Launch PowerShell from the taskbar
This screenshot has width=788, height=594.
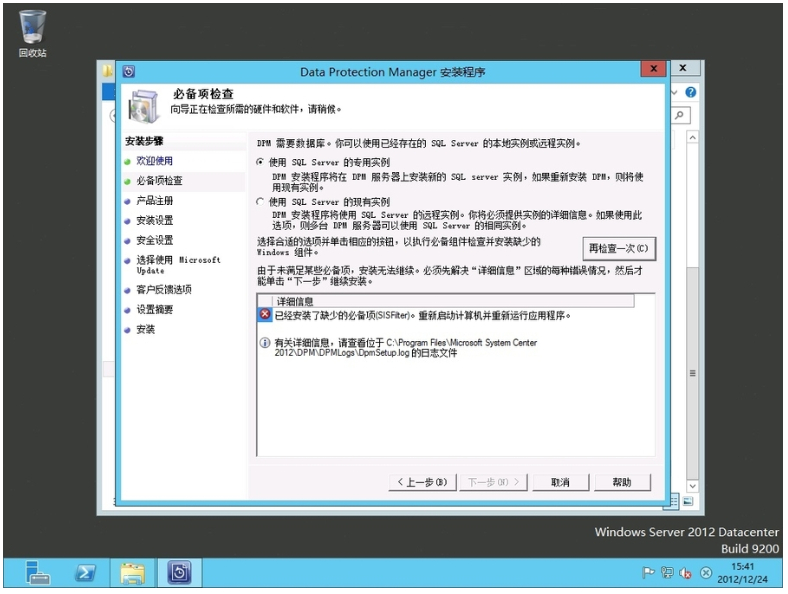85,573
